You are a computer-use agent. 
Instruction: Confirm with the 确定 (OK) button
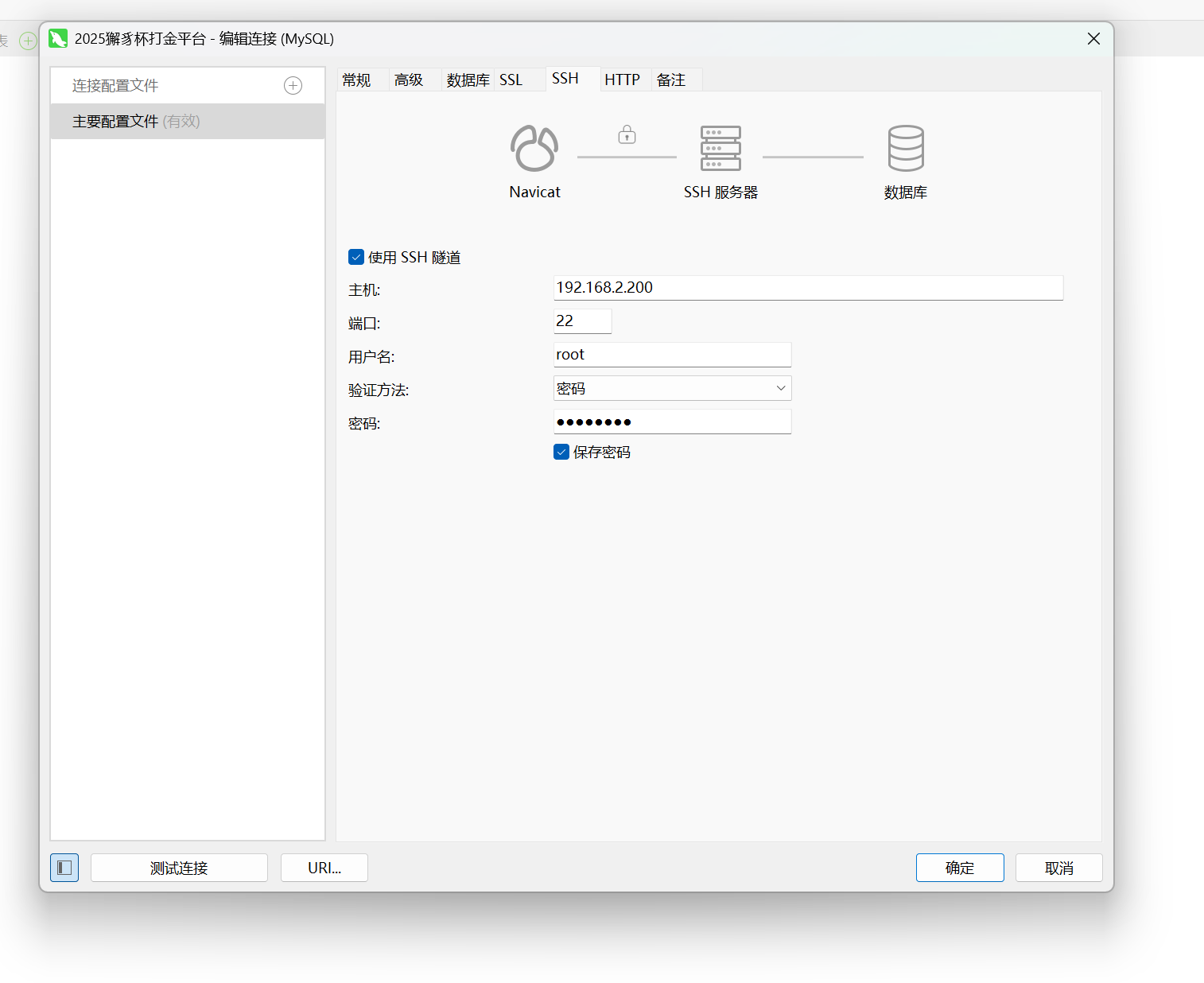pyautogui.click(x=960, y=868)
